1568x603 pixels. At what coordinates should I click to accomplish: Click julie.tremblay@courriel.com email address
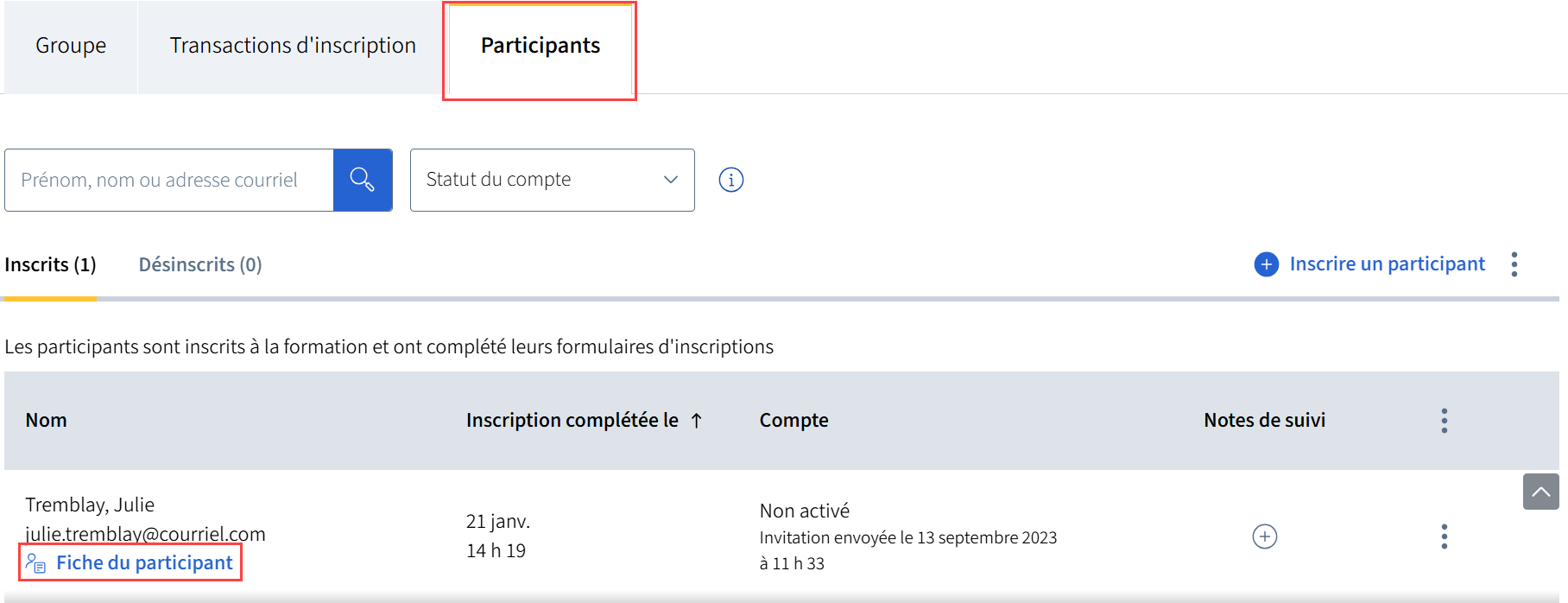coord(145,534)
